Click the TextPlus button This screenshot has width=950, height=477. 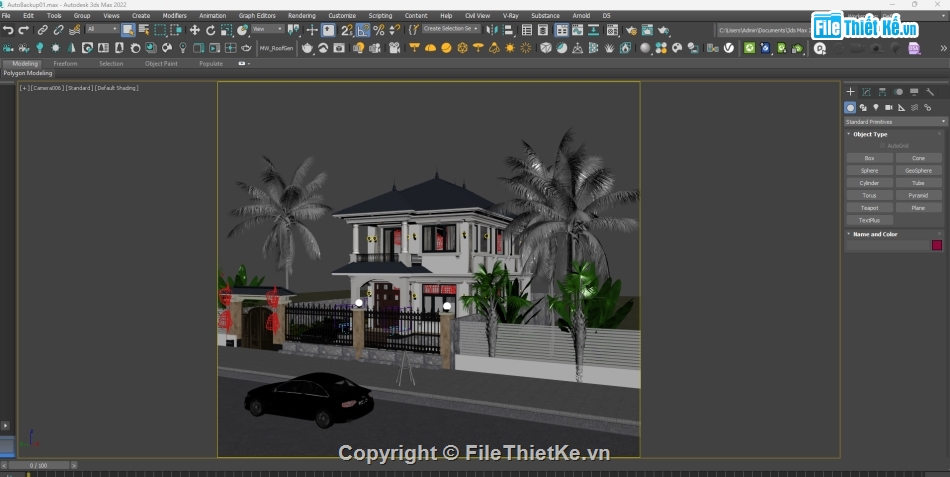(869, 220)
